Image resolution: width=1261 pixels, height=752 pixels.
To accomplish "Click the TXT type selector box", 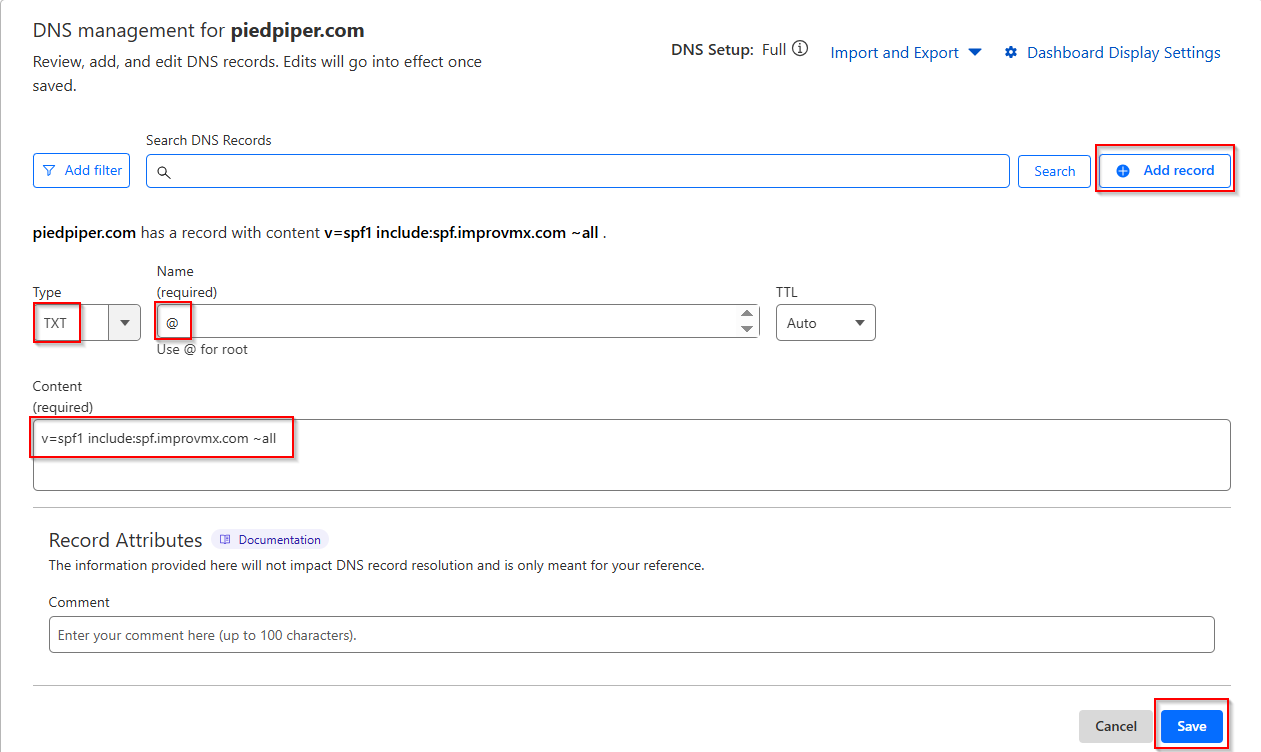I will [70, 323].
